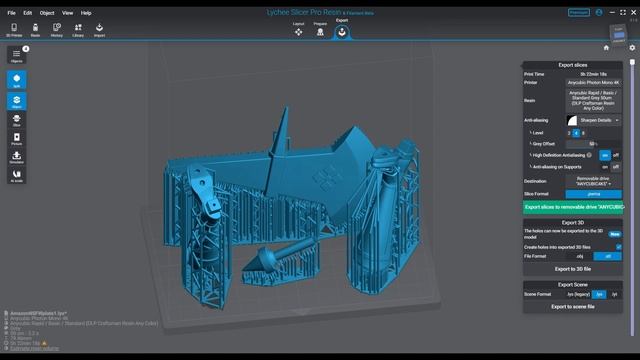Turn High Definition Antialiasing off

pyautogui.click(x=616, y=156)
